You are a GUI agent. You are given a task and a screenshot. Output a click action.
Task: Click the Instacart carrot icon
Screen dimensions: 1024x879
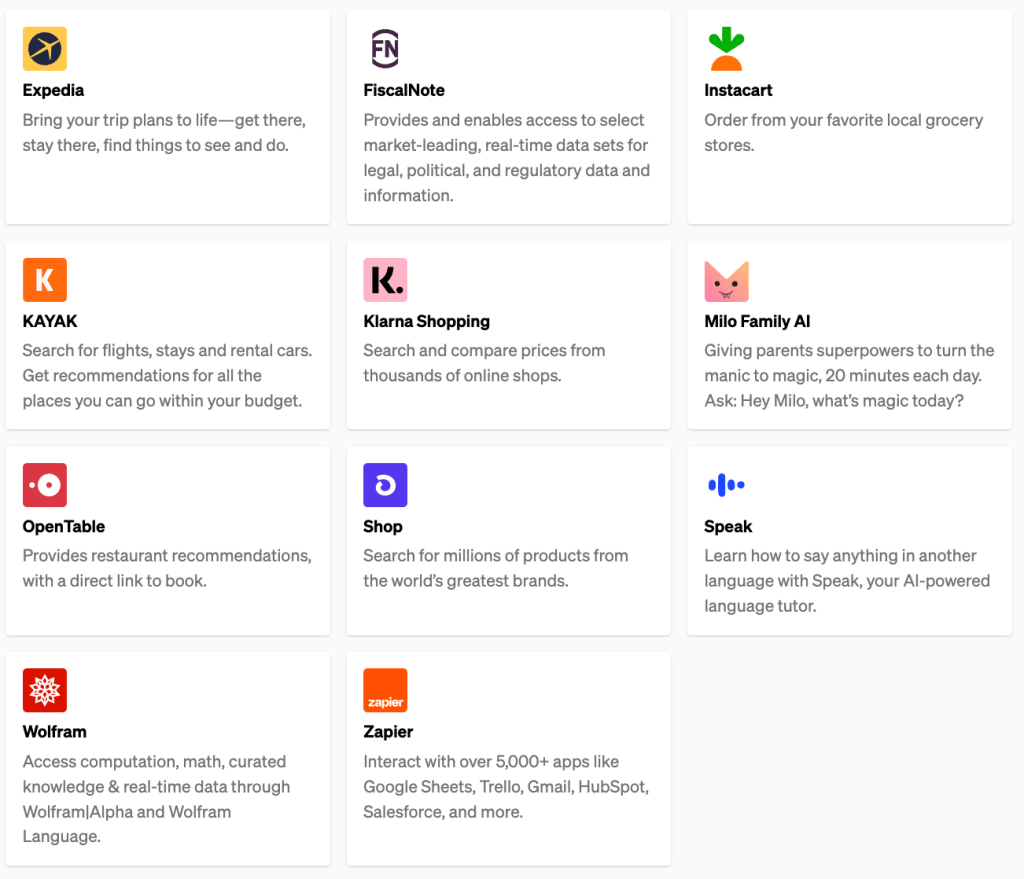tap(726, 49)
